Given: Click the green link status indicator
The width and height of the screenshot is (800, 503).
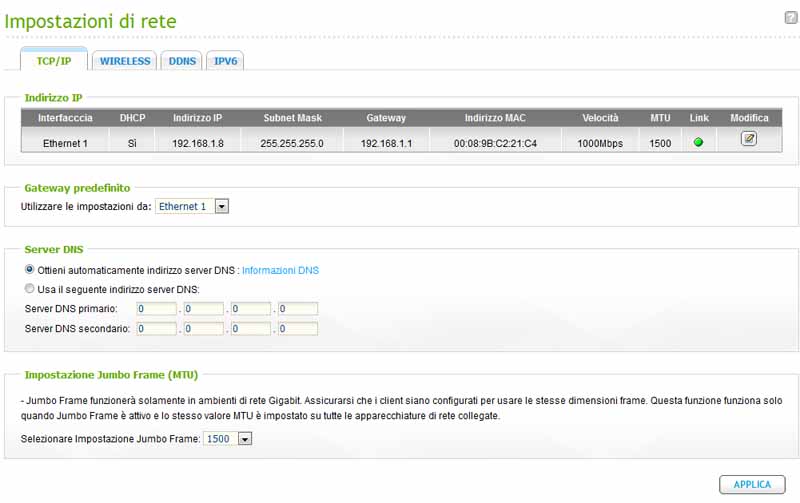Looking at the screenshot, I should point(698,143).
